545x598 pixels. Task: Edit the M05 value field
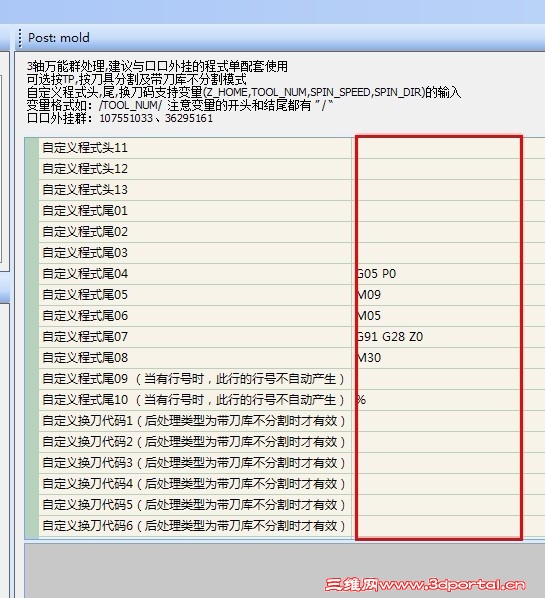point(449,316)
